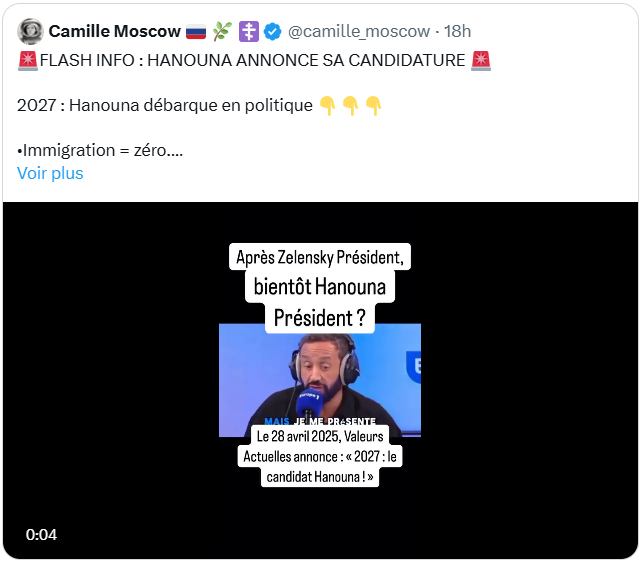Click the FLASH INFO headline text
Viewport: 644px width, 561px height.
coord(253,60)
